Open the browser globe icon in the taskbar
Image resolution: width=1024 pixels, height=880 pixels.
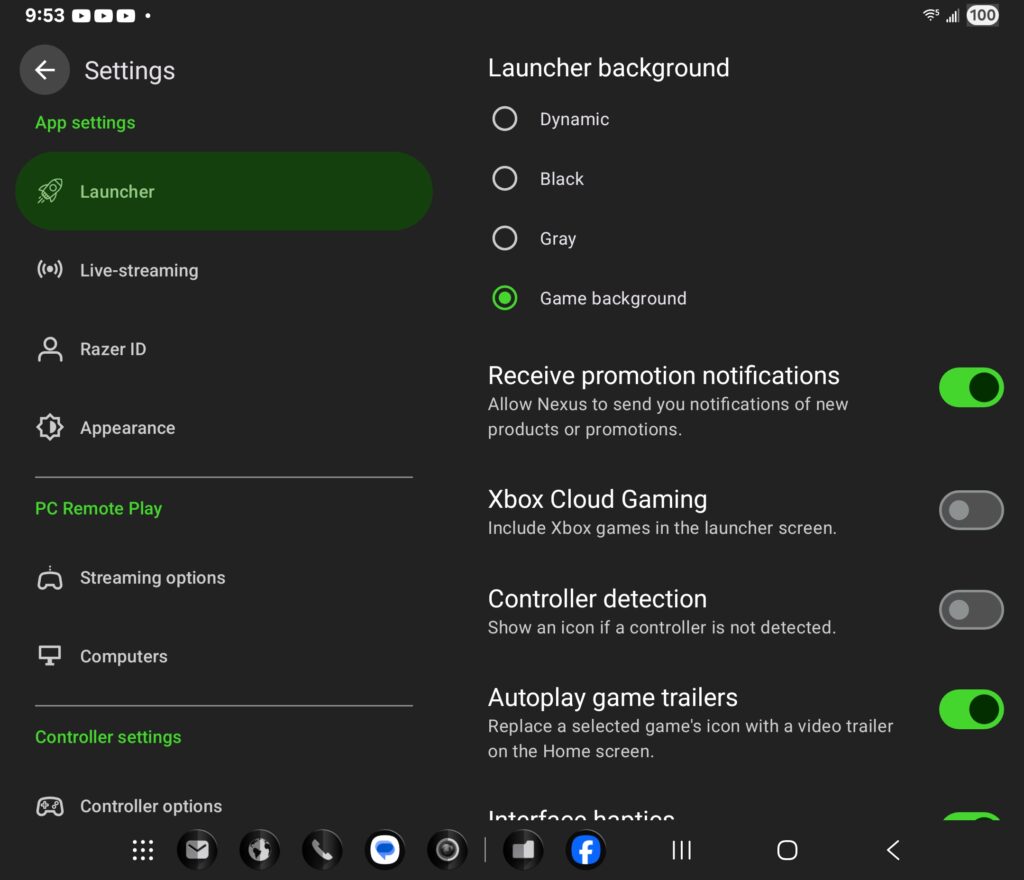[259, 850]
